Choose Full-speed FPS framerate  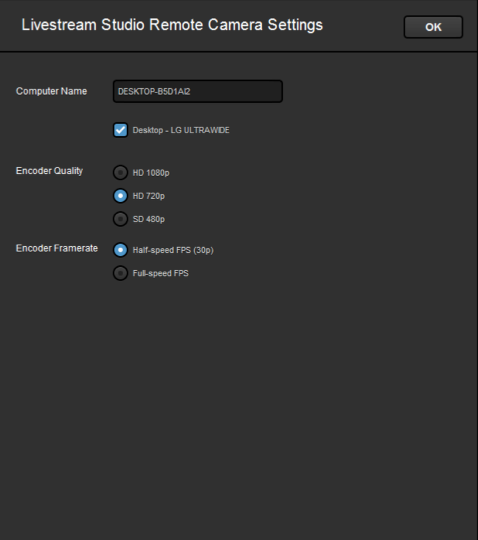click(x=120, y=273)
